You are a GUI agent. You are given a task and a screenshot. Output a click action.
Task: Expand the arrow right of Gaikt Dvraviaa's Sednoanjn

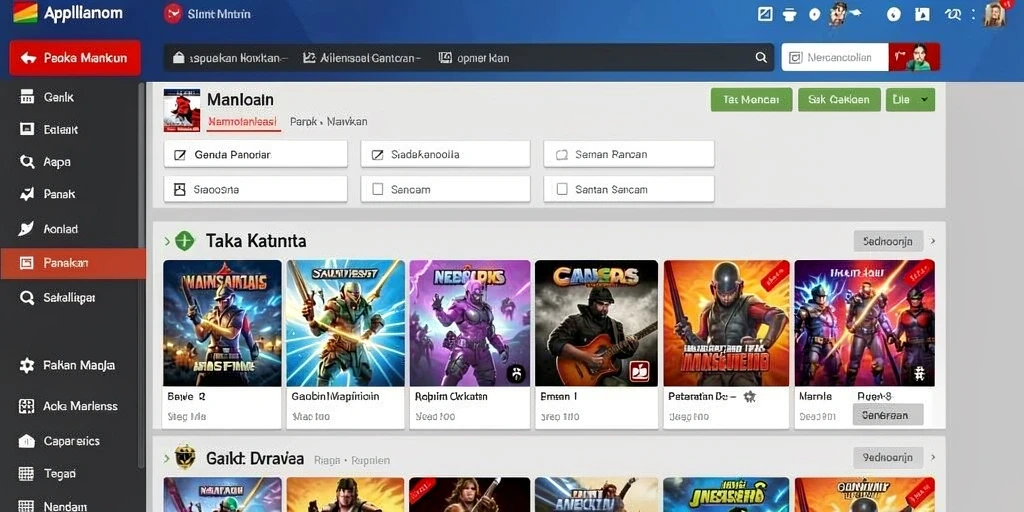coord(933,458)
